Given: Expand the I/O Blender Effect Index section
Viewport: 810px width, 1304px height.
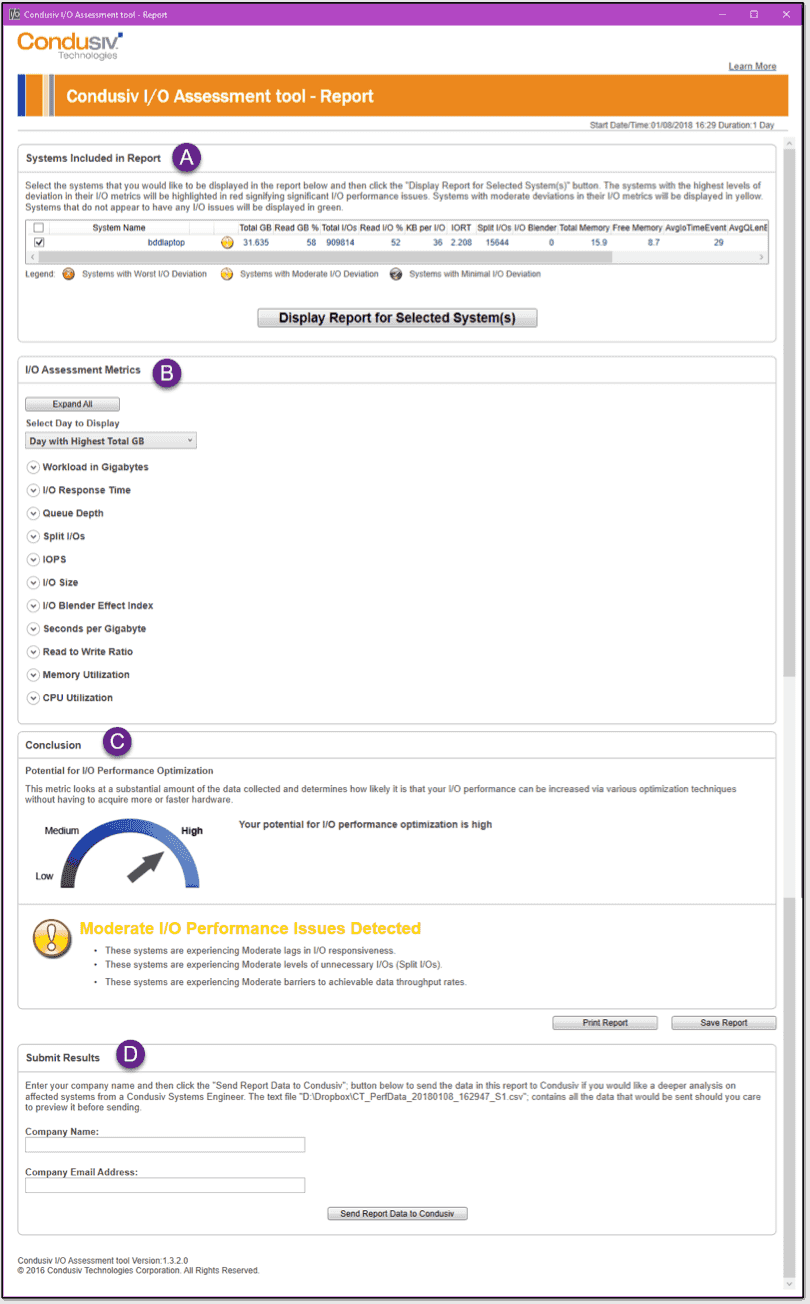Looking at the screenshot, I should (33, 605).
